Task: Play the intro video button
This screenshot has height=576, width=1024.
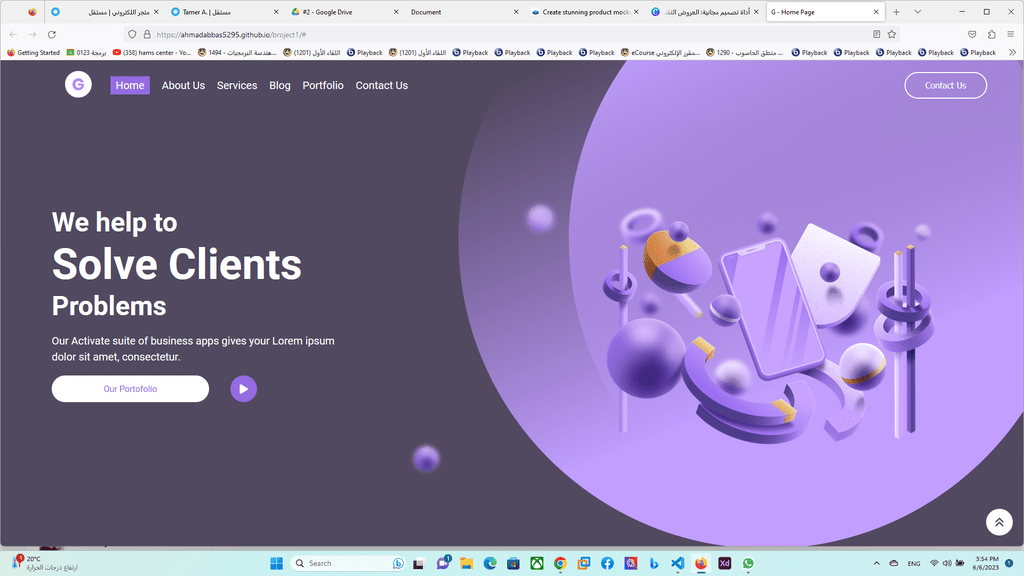Action: [x=244, y=389]
